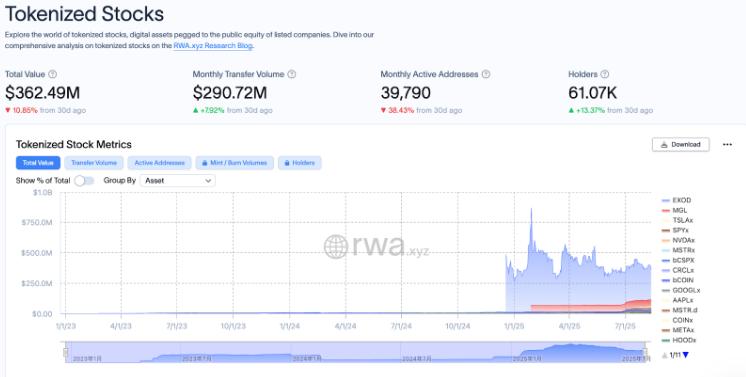Image resolution: width=746 pixels, height=377 pixels.
Task: Switch to the Active Addresses tab
Action: coord(159,163)
